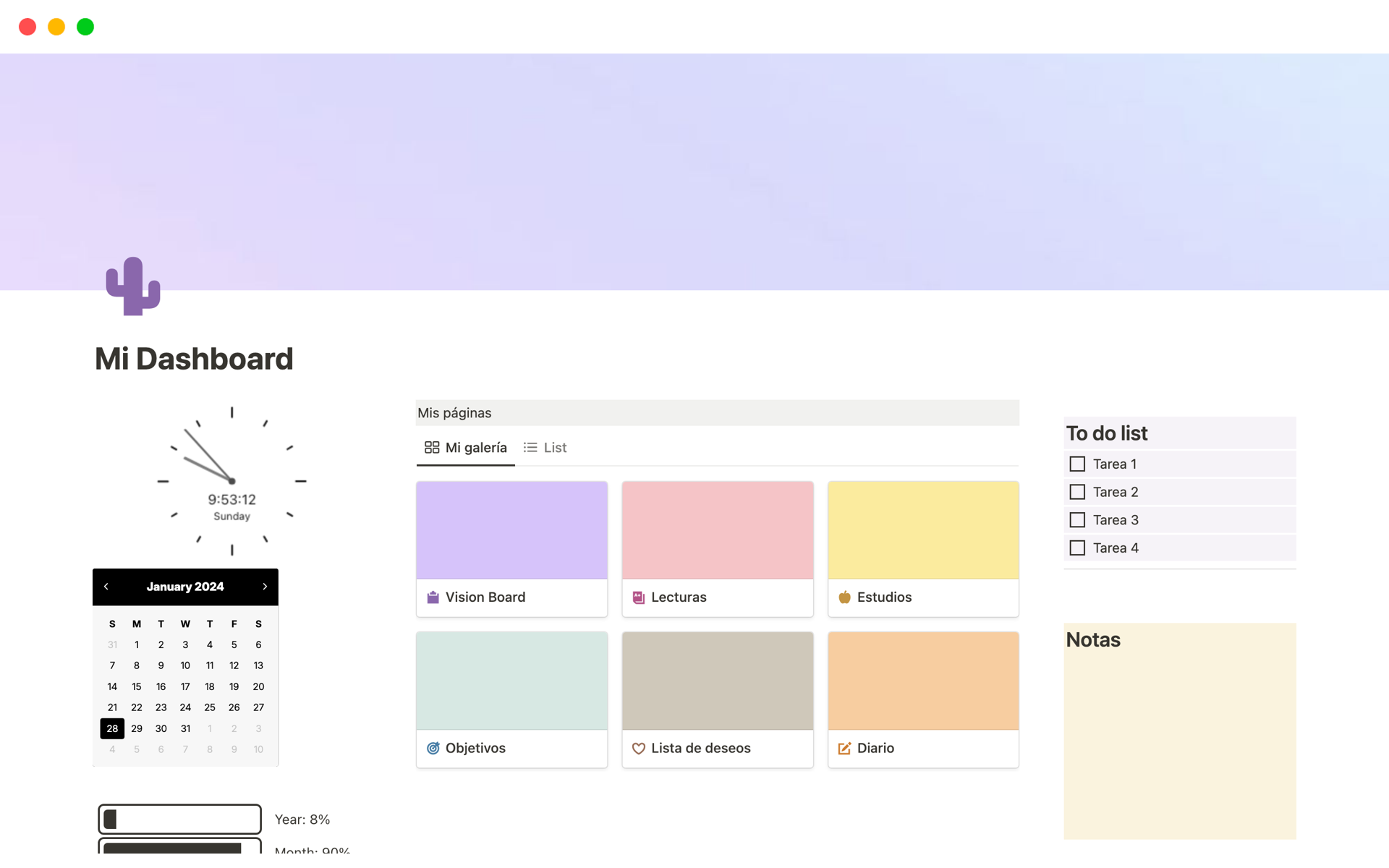Screen dimensions: 1389x868
Task: Switch to the List view tab
Action: (554, 447)
